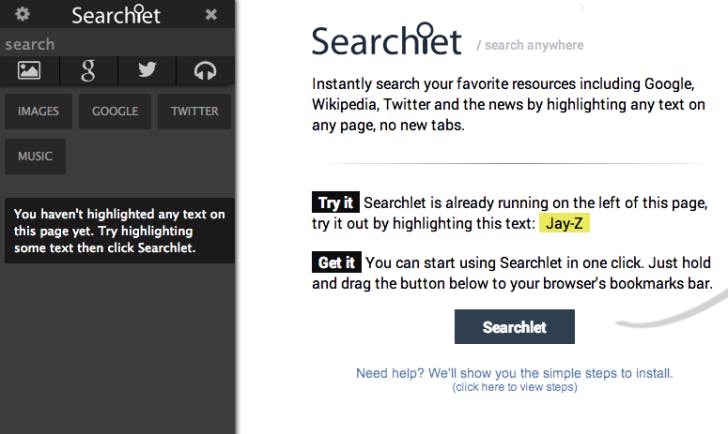Screen dimensions: 728x434
Task: Click the MUSIC resource button
Action: tap(35, 156)
